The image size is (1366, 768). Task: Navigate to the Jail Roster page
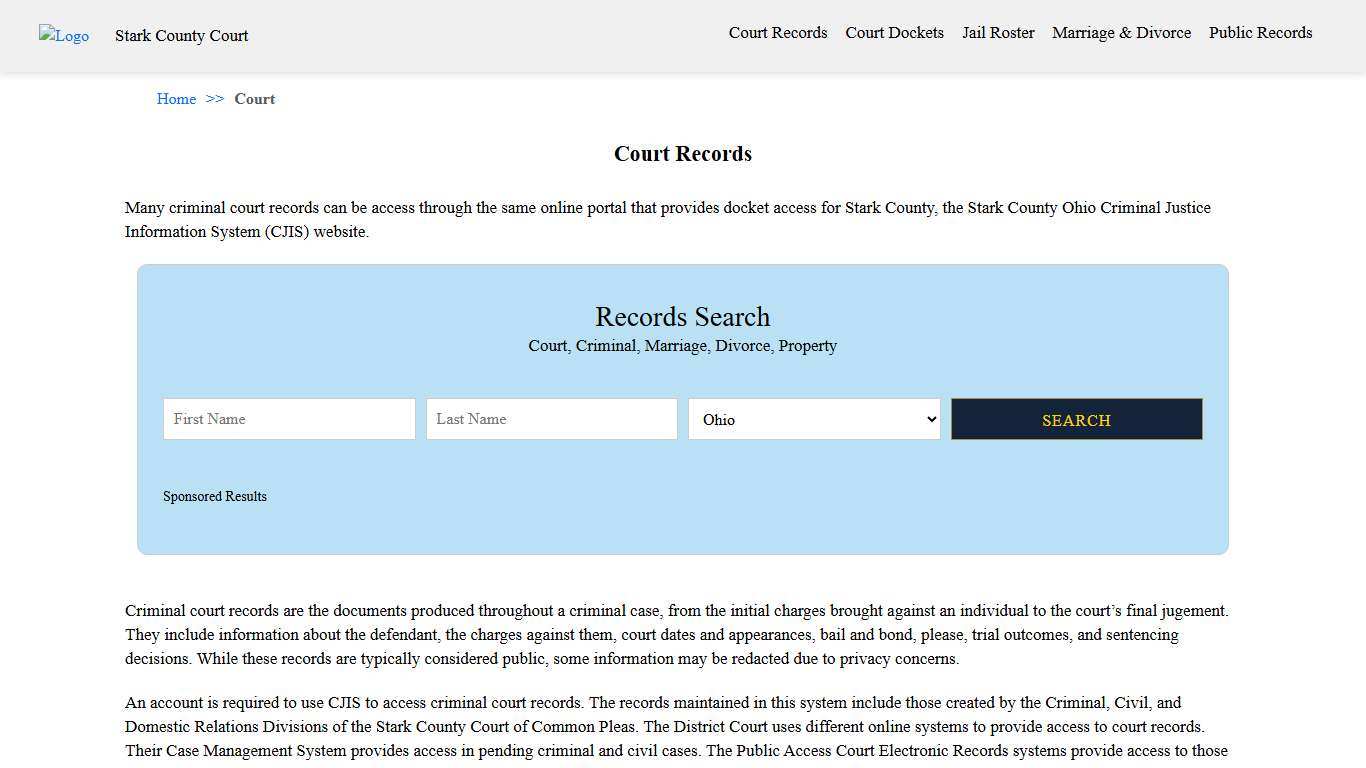998,33
